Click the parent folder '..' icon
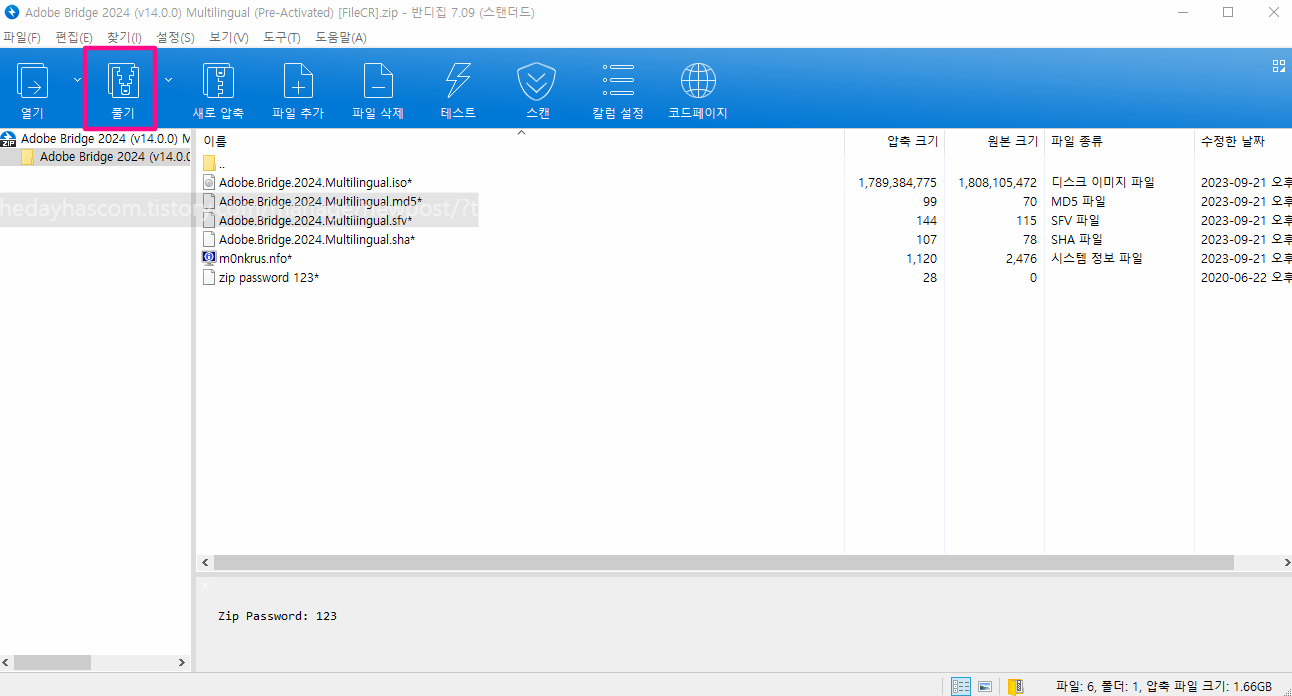 click(x=209, y=163)
